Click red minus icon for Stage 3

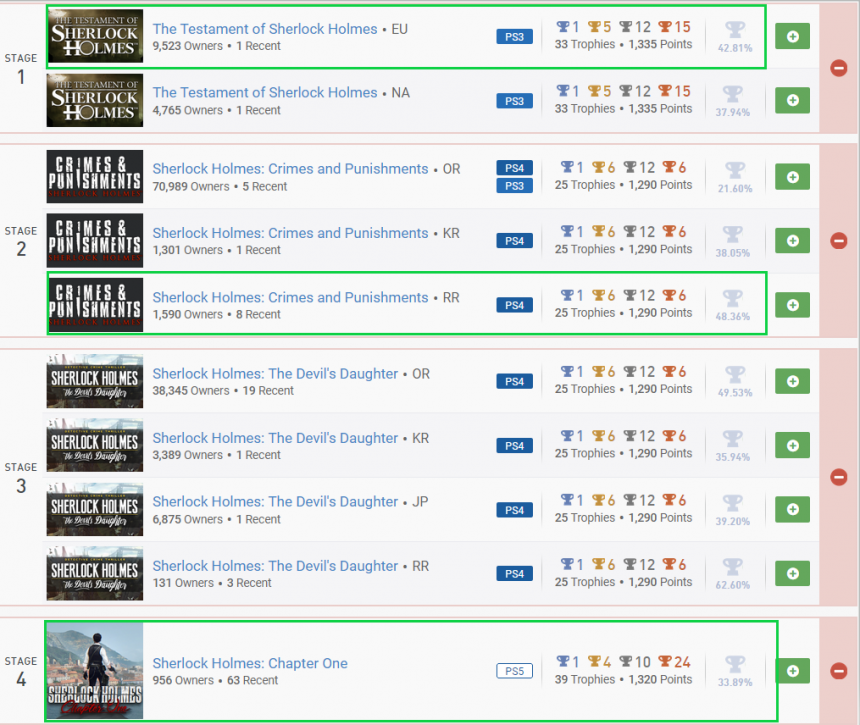click(x=838, y=477)
